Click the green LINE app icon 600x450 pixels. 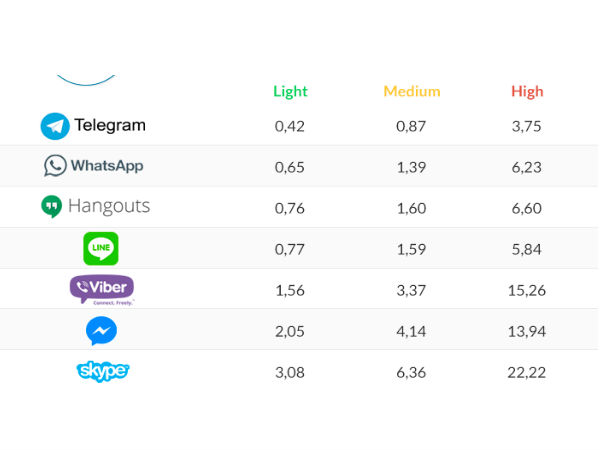(101, 249)
